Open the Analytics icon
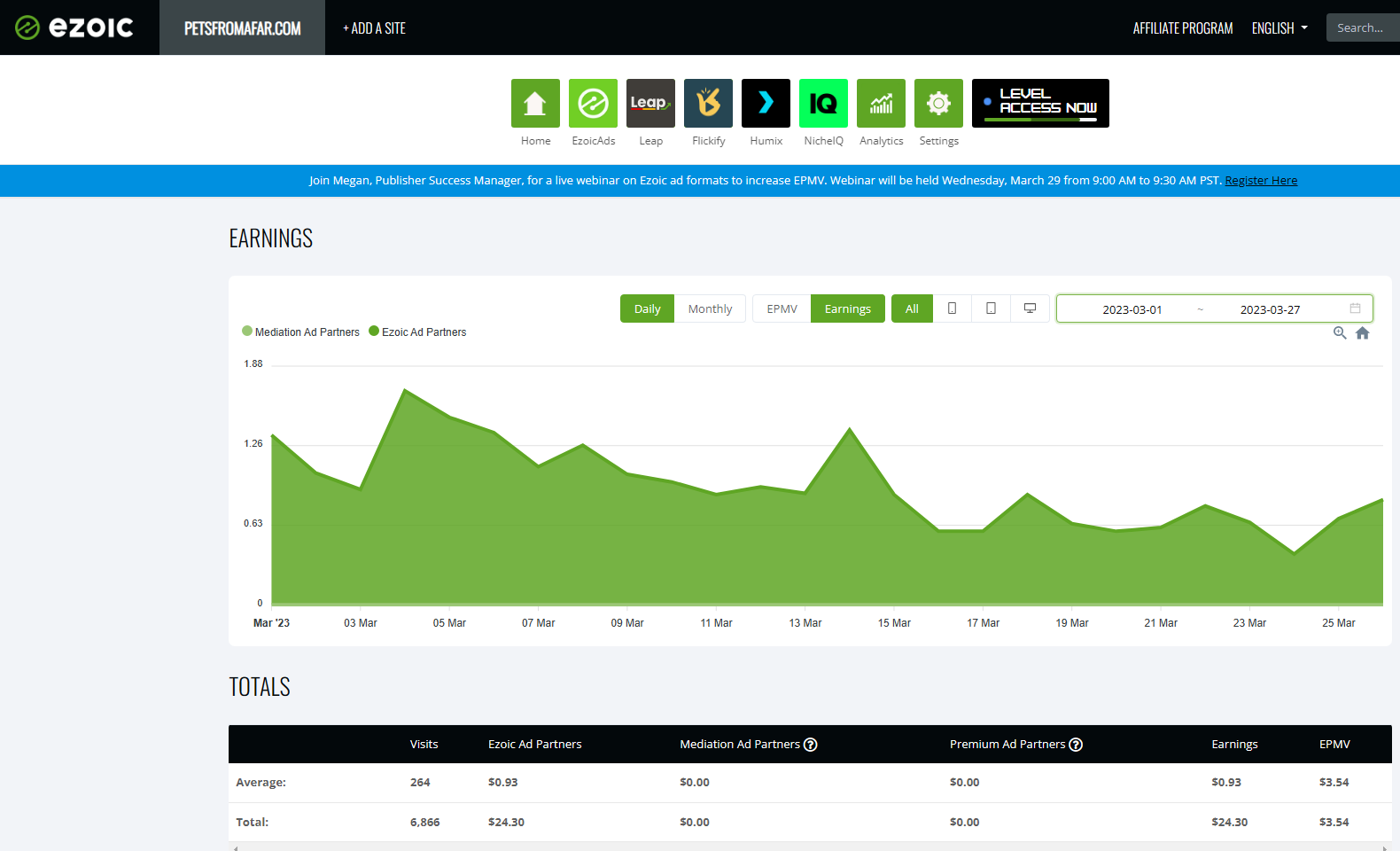 (x=881, y=103)
